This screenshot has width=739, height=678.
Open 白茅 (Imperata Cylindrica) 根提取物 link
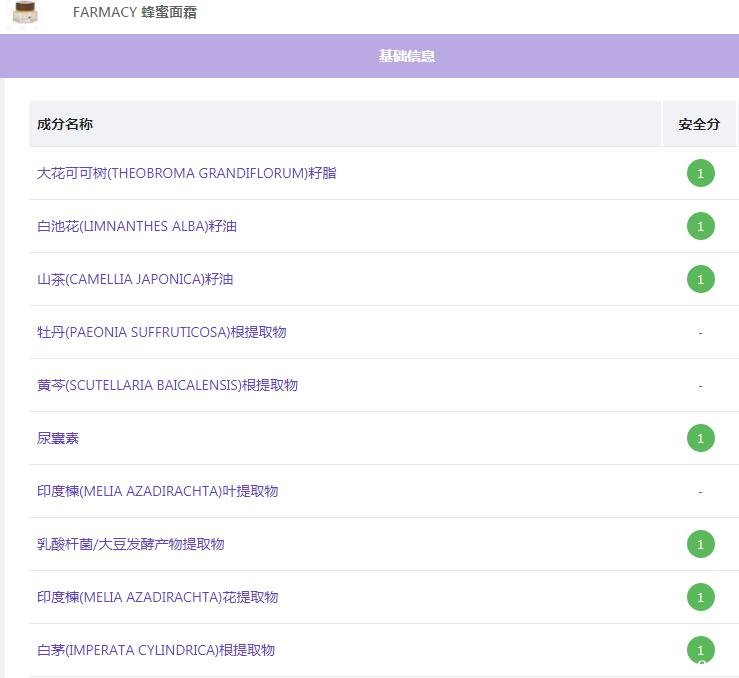(x=156, y=650)
